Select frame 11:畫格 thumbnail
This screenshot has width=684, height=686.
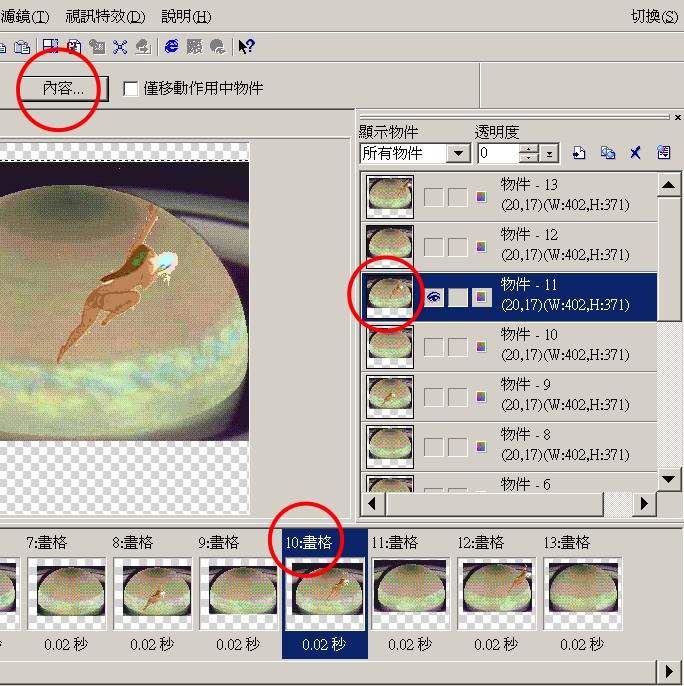point(410,593)
